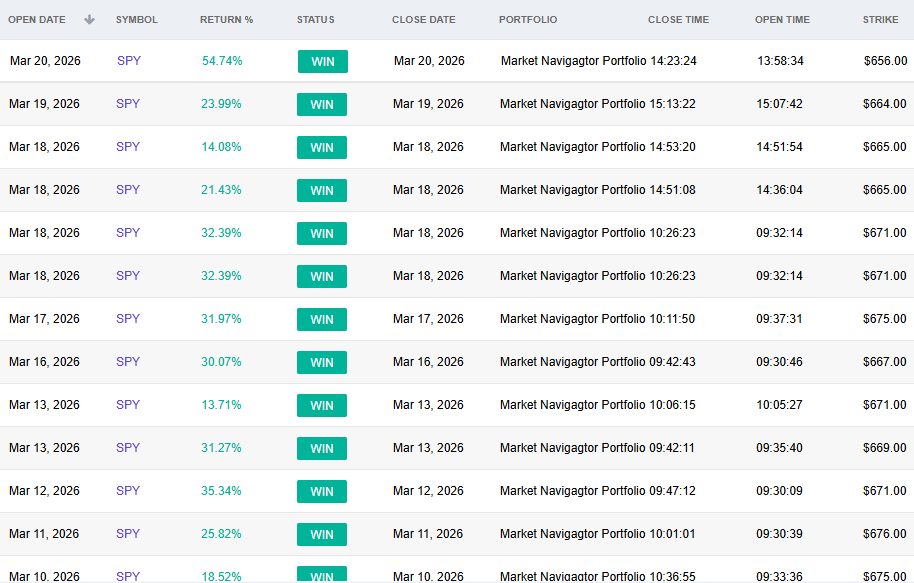This screenshot has width=914, height=583.
Task: Click the 23.99% return value
Action: (221, 104)
